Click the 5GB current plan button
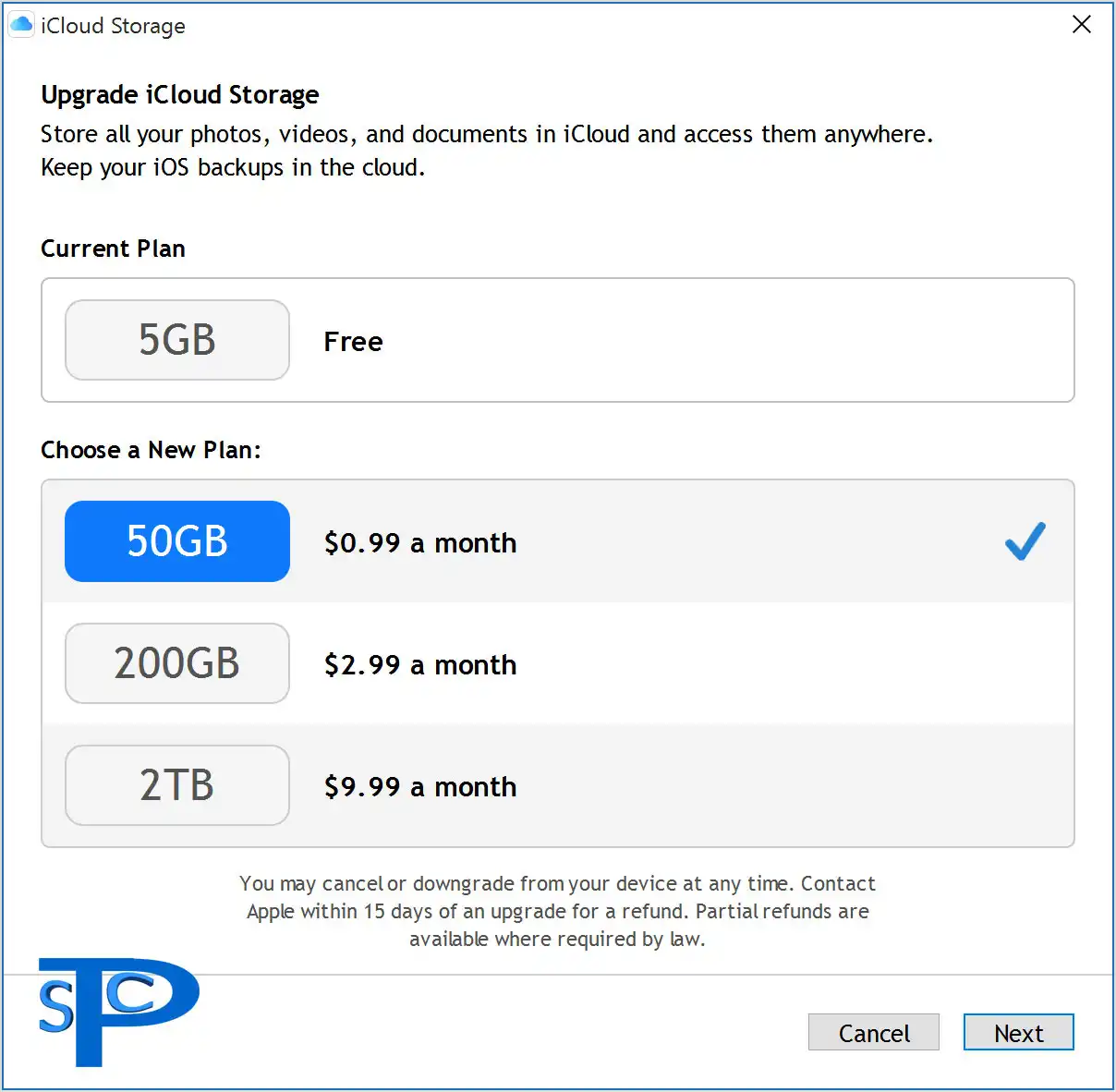 (x=177, y=340)
